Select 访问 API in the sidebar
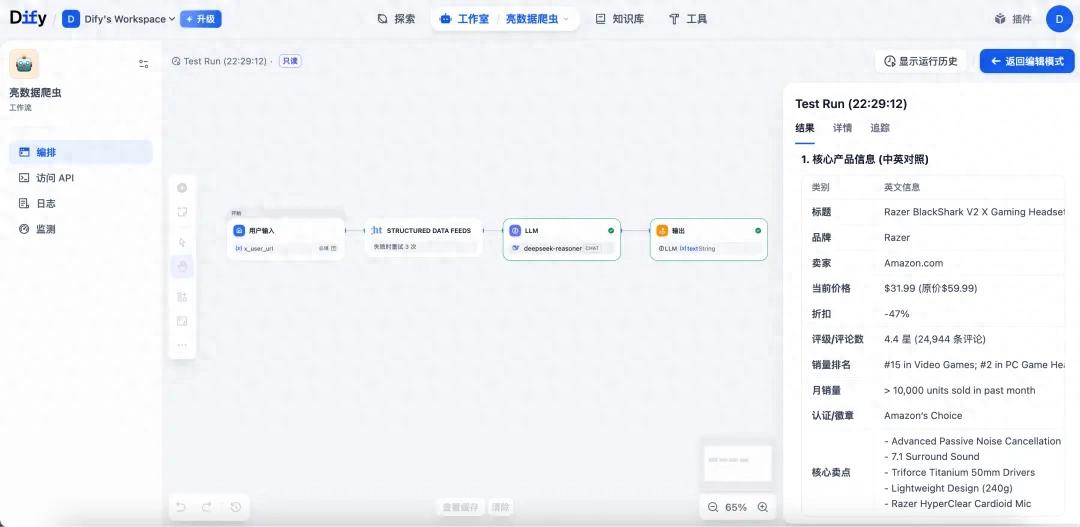The width and height of the screenshot is (1080, 527). click(x=81, y=178)
